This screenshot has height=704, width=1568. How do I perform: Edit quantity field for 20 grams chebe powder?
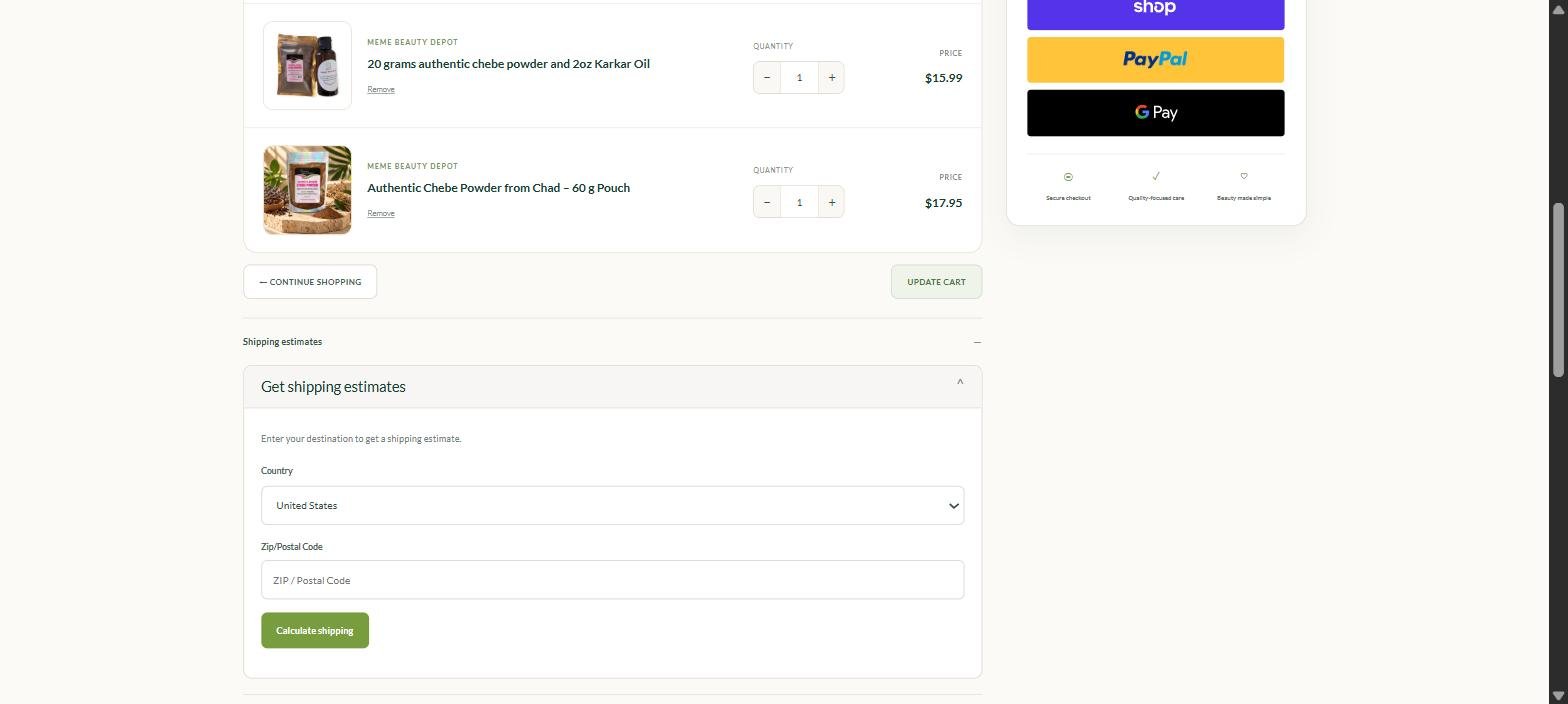tap(799, 78)
